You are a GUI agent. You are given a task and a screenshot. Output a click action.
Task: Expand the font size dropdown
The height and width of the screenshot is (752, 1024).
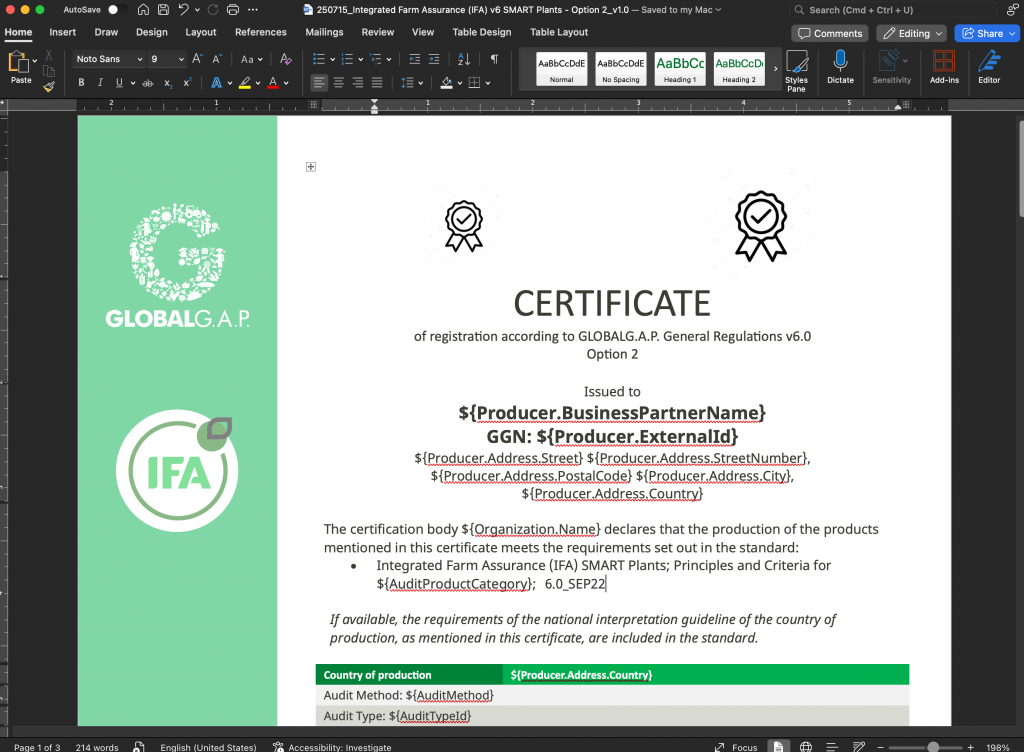pos(180,60)
